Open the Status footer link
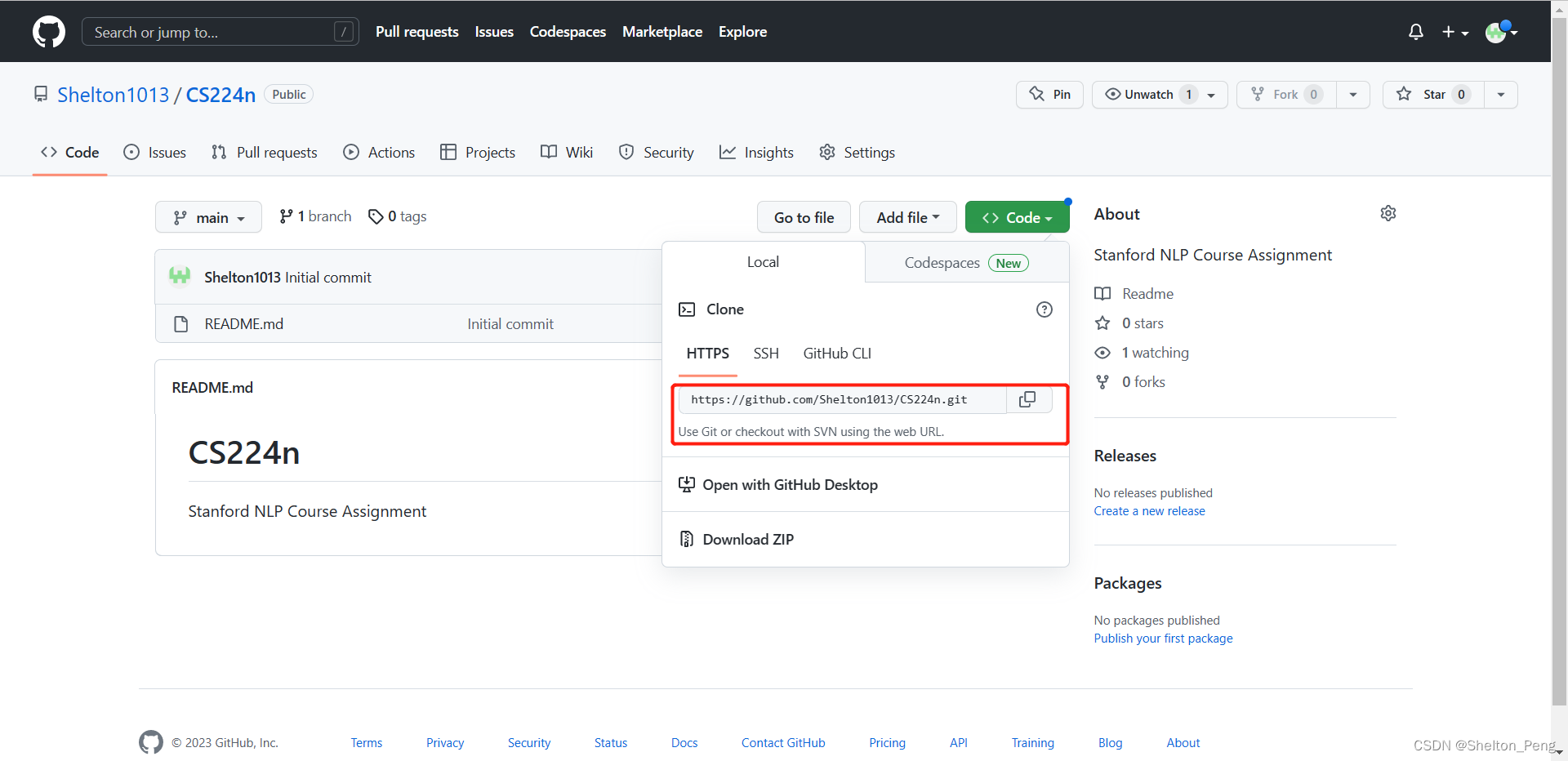 tap(611, 743)
